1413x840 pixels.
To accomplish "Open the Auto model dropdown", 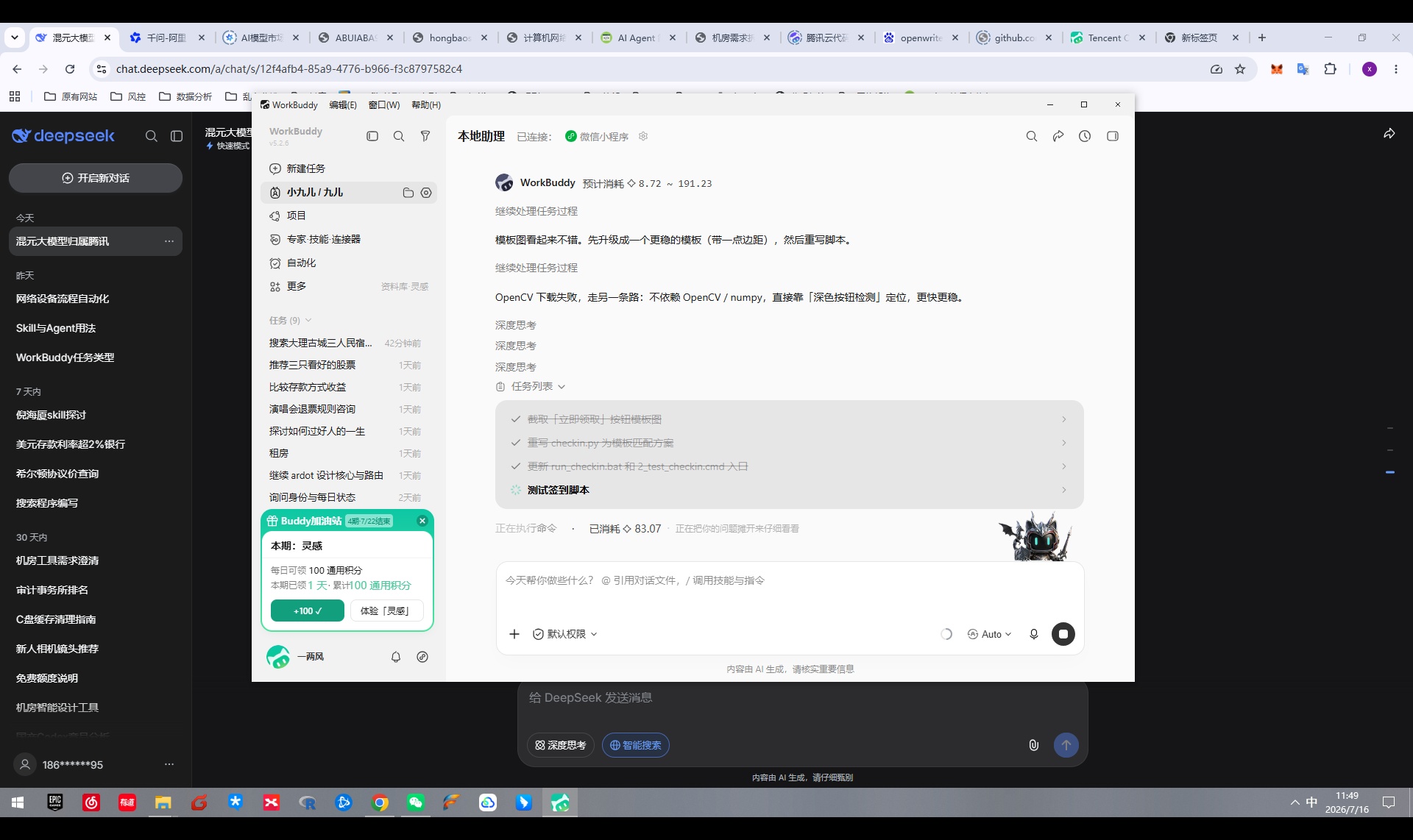I will (x=990, y=634).
